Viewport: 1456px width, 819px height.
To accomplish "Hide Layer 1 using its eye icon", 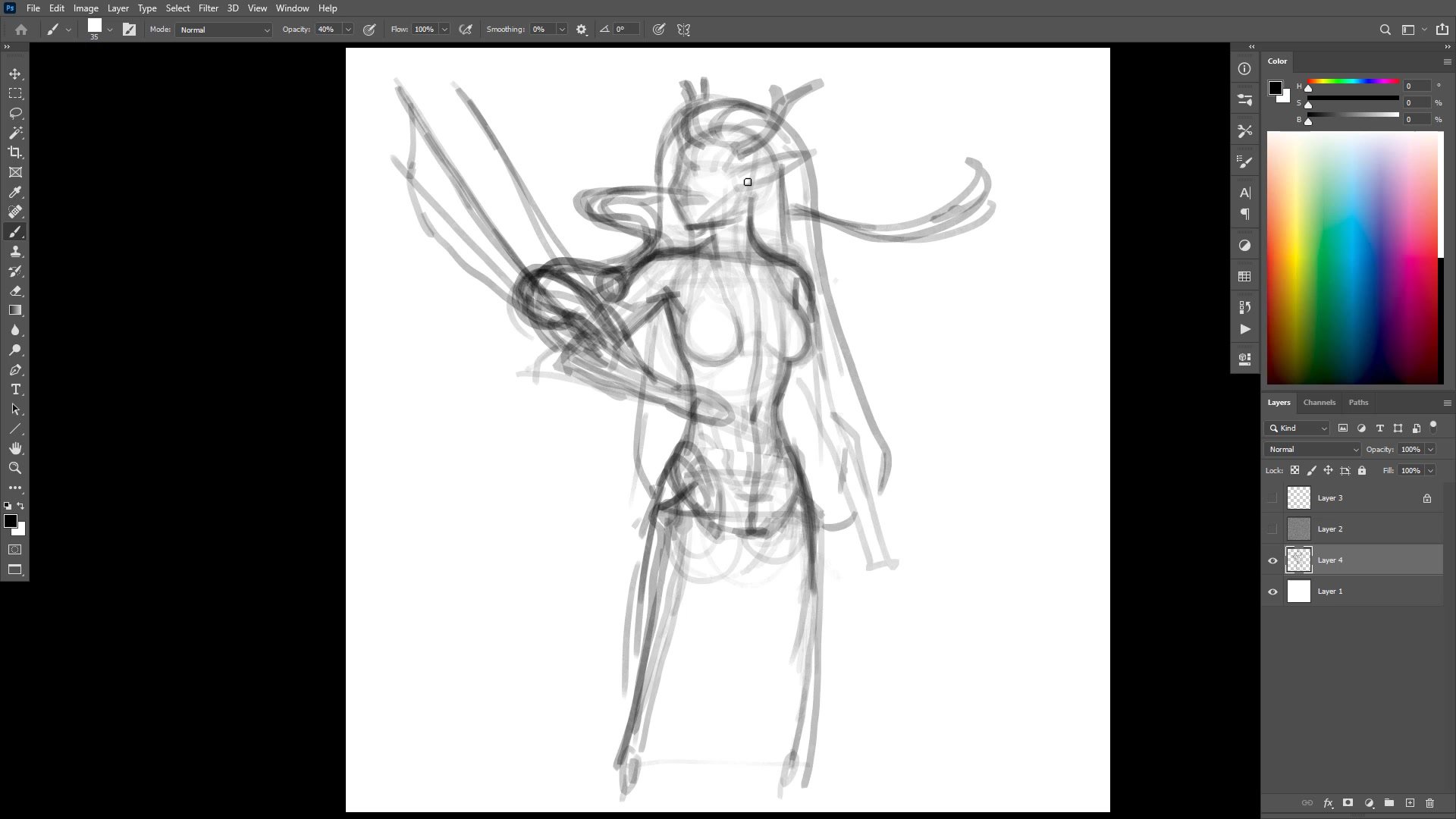I will pyautogui.click(x=1272, y=591).
